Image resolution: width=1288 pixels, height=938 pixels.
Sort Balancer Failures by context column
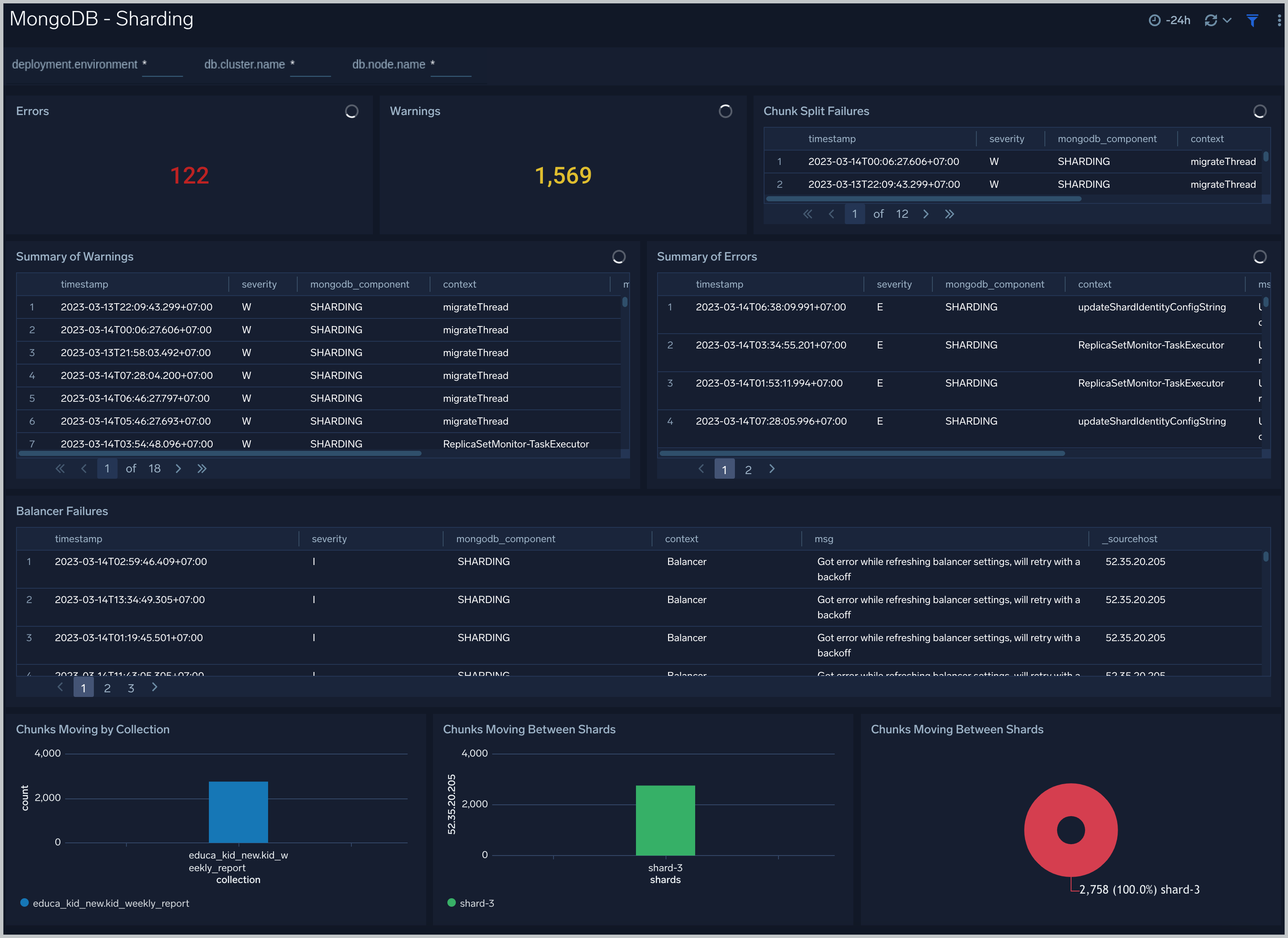(682, 539)
